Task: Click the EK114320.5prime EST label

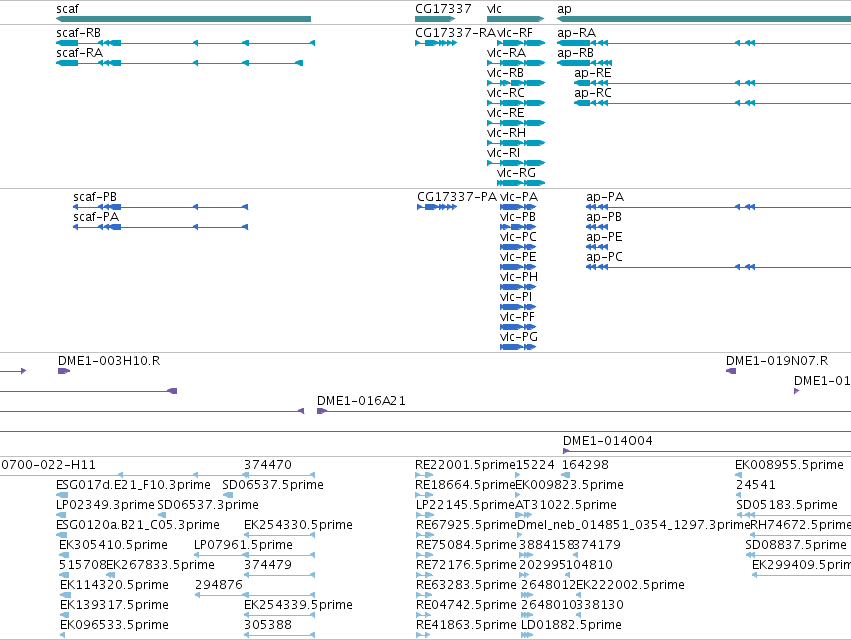Action: pos(114,585)
